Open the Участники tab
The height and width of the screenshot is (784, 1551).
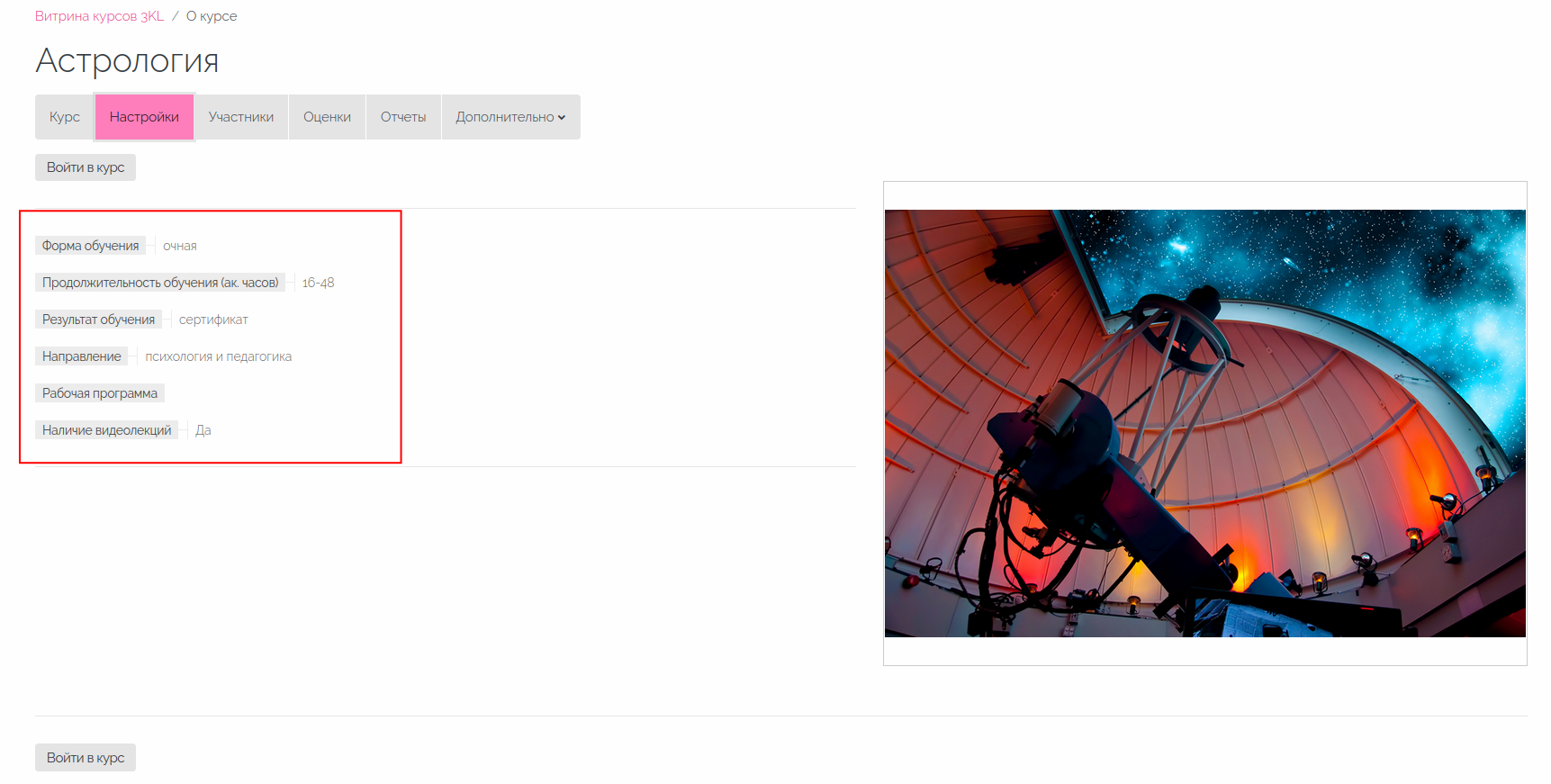click(x=241, y=117)
